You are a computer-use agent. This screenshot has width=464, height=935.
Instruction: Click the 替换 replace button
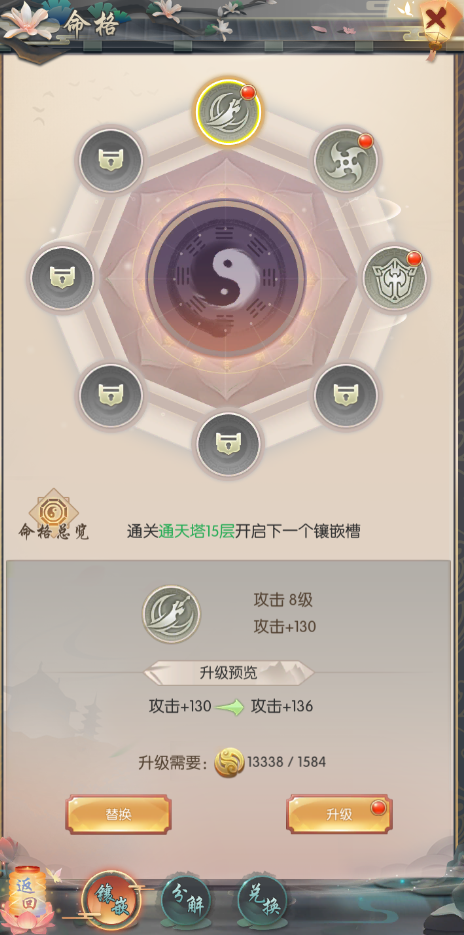tap(119, 814)
